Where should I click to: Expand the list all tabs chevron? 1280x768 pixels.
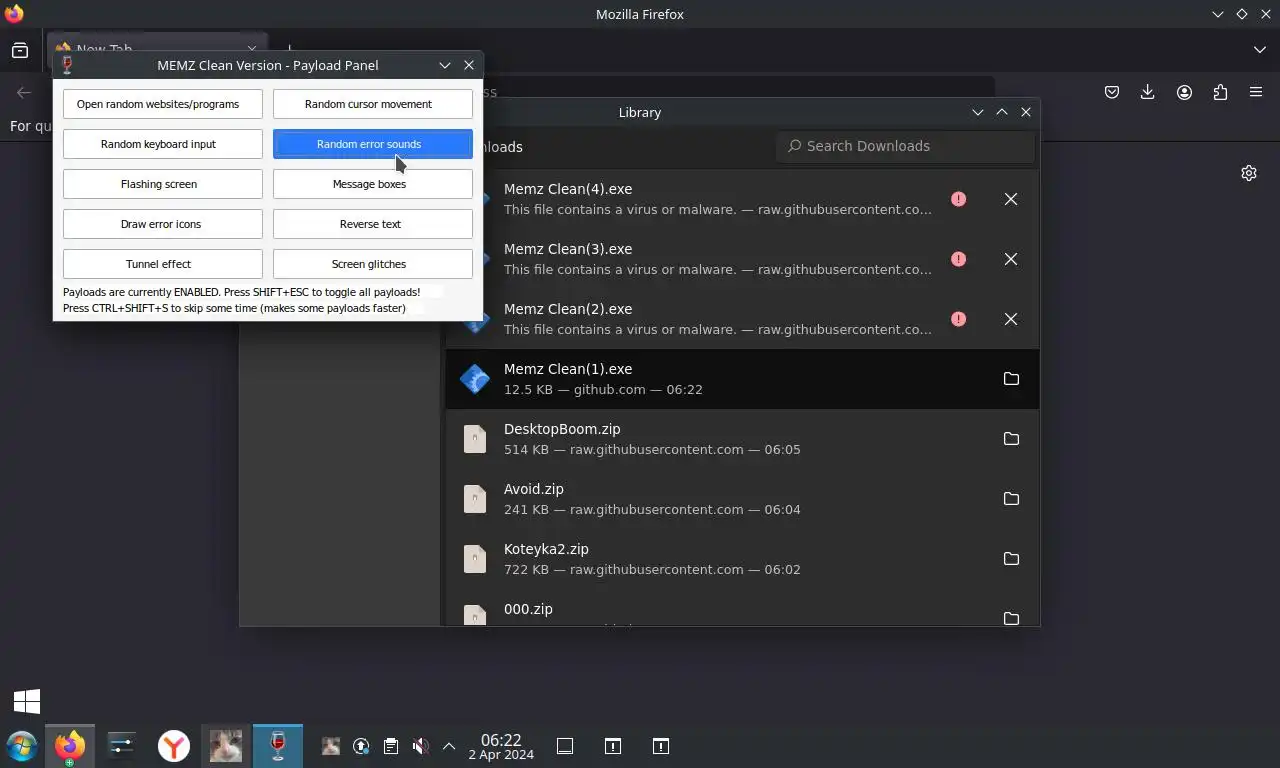point(1259,50)
